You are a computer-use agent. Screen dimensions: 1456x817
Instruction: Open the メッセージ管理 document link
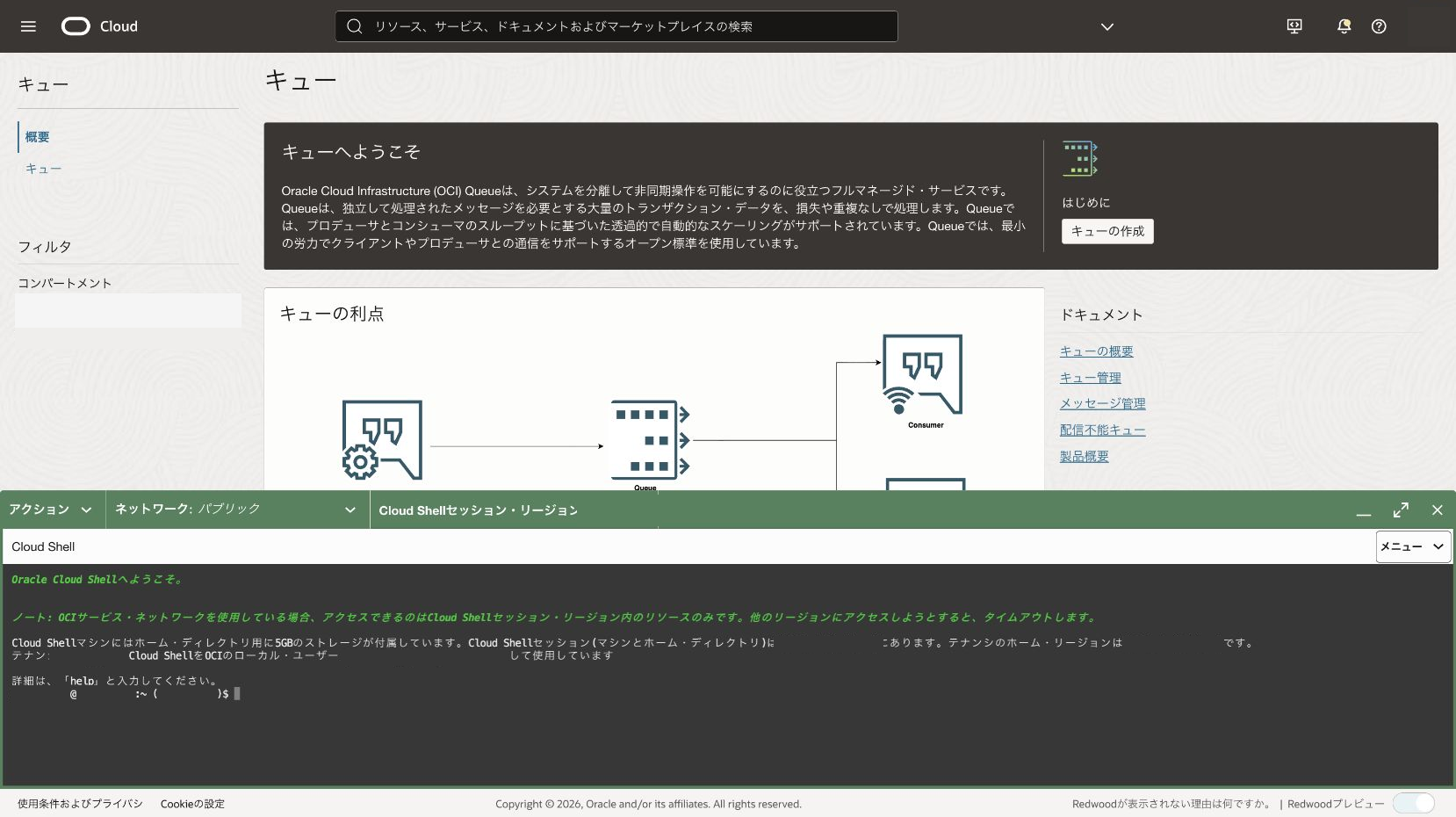(1102, 404)
